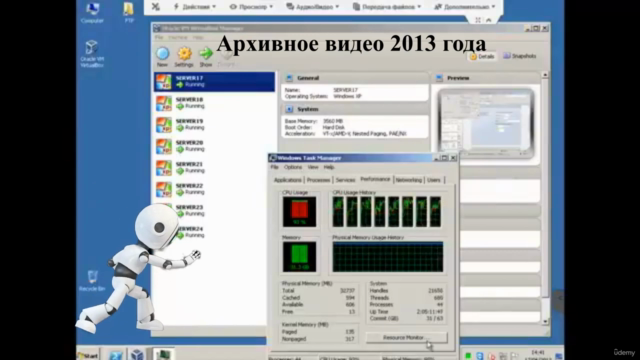The width and height of the screenshot is (640, 360).
Task: Switch to the Users tab
Action: tap(434, 180)
